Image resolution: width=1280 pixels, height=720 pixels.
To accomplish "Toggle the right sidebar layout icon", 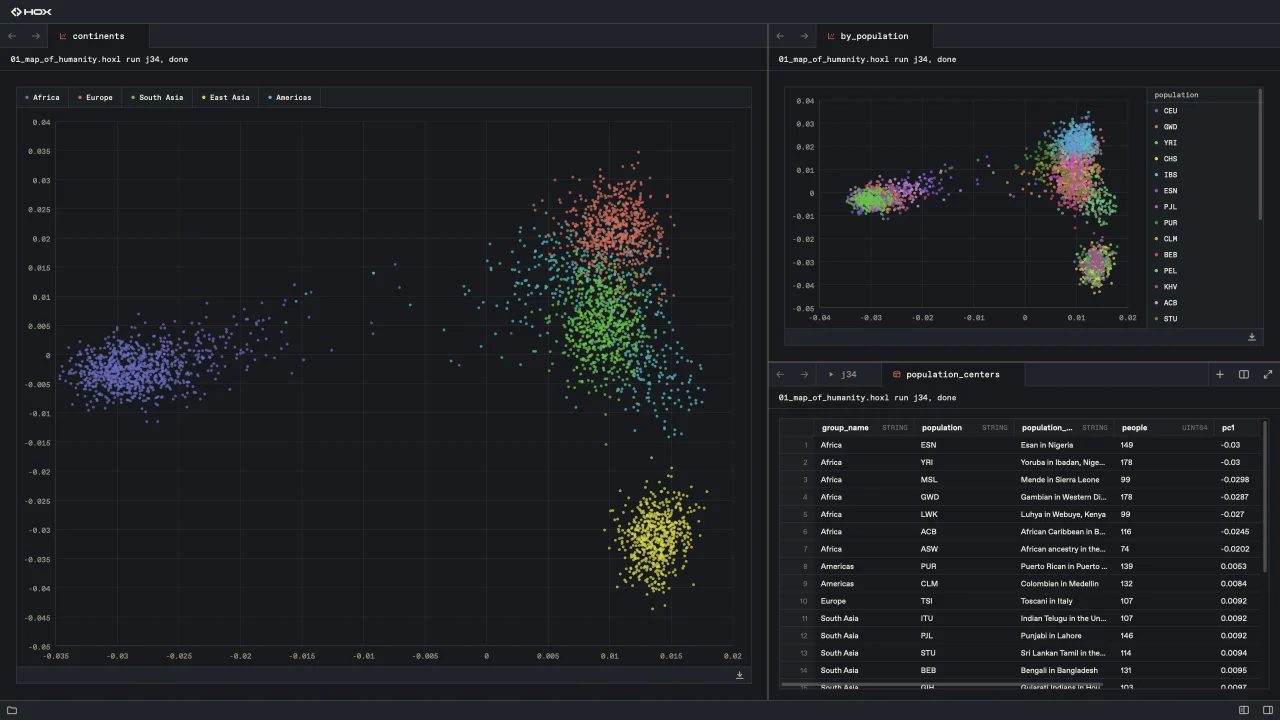I will (x=1267, y=710).
